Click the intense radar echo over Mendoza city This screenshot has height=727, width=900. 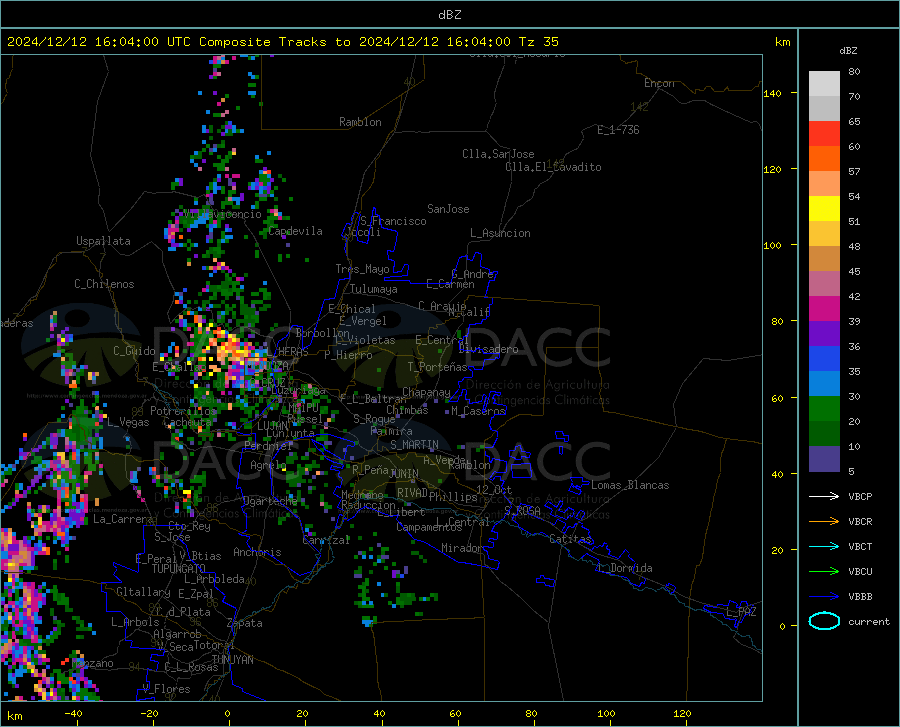click(232, 353)
